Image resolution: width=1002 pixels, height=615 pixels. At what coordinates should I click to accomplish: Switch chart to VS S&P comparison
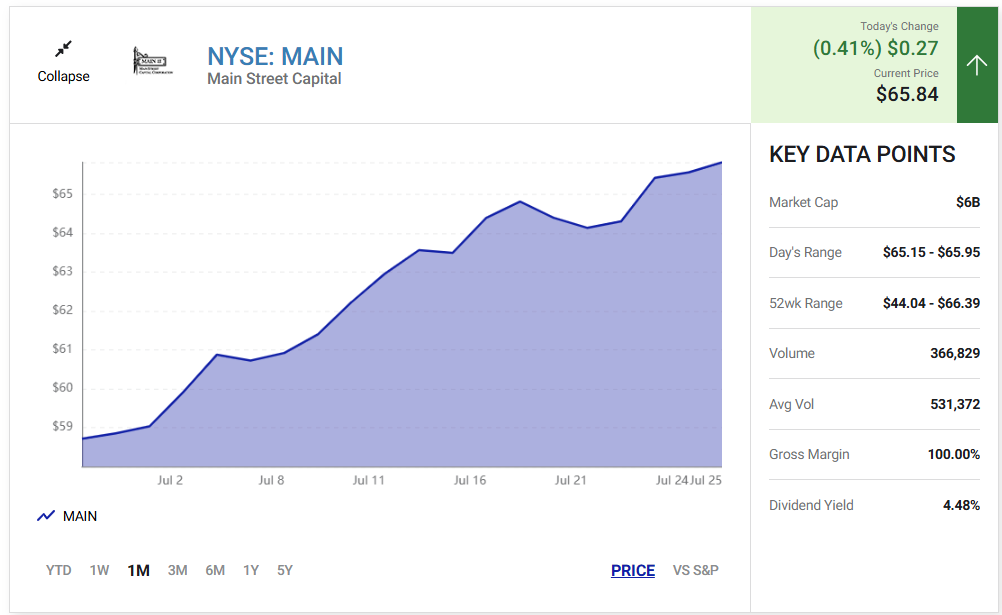coord(695,570)
